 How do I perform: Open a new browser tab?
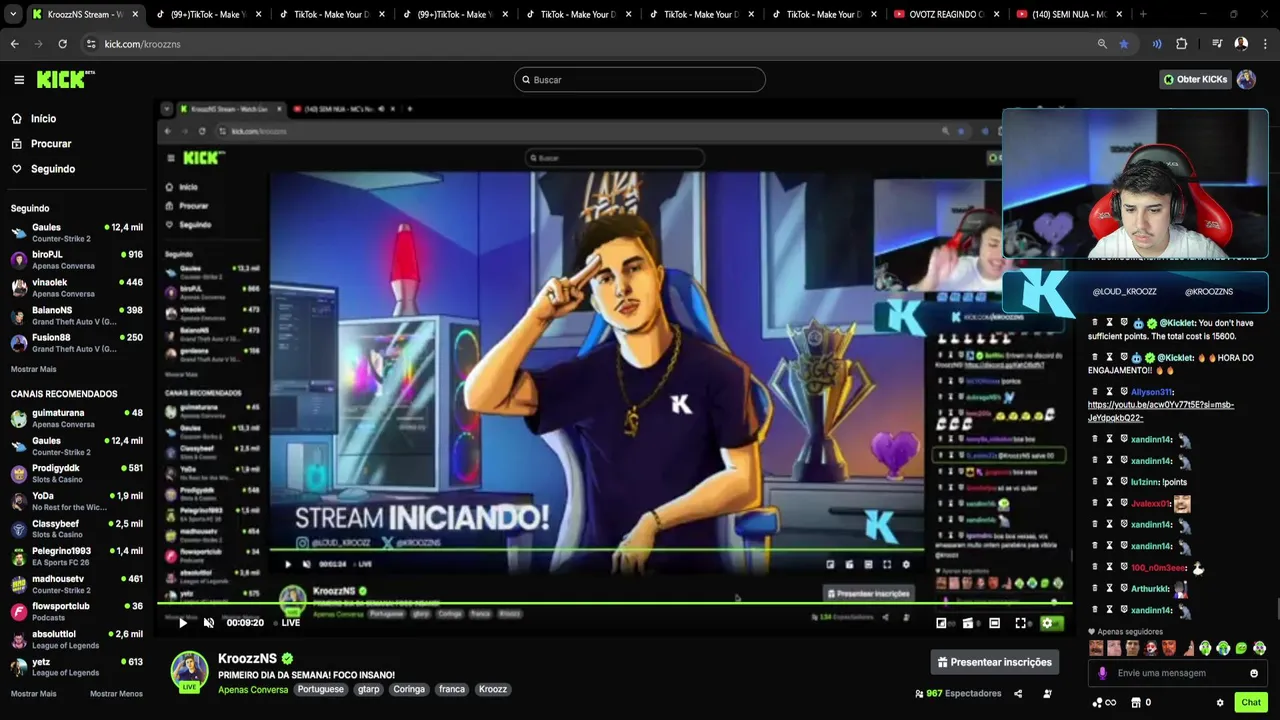coord(1143,14)
